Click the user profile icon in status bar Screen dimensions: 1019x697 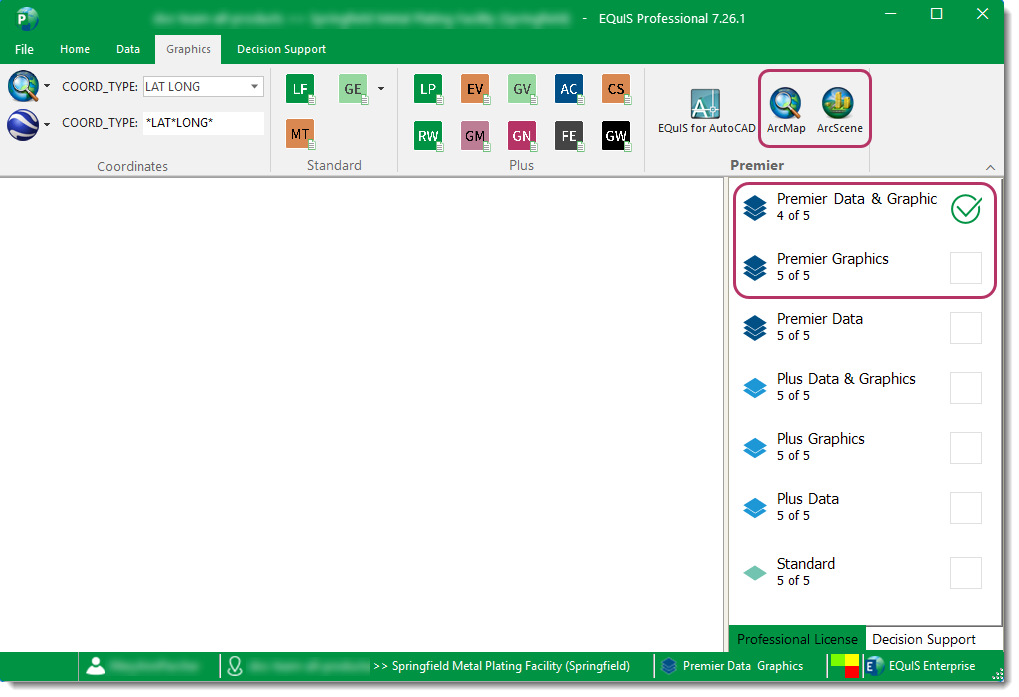pos(96,666)
